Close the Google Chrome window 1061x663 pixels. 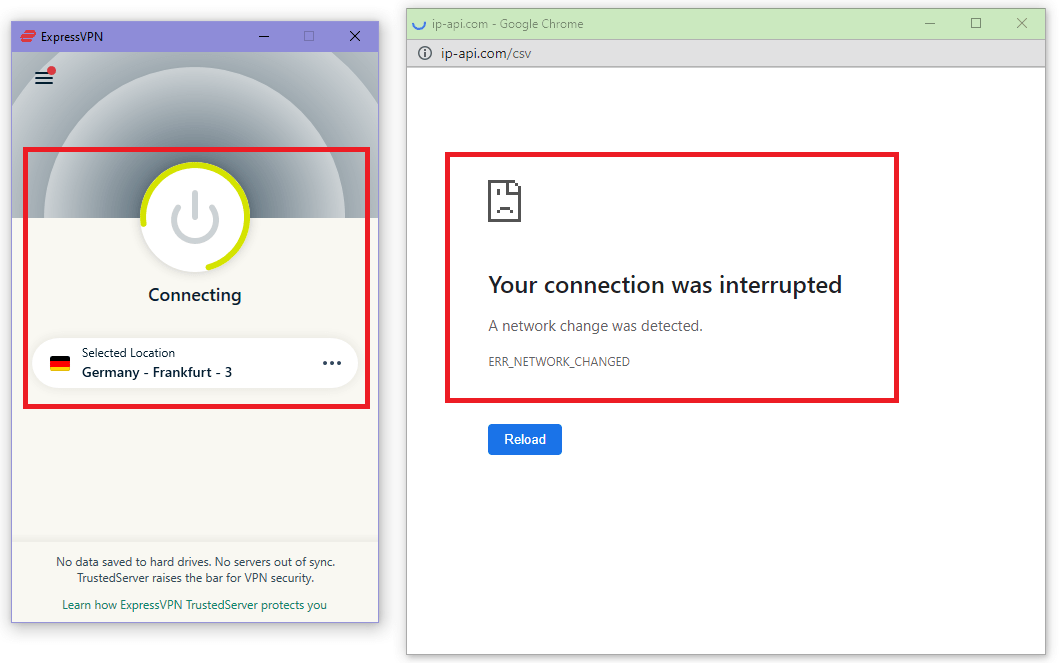tap(1022, 24)
